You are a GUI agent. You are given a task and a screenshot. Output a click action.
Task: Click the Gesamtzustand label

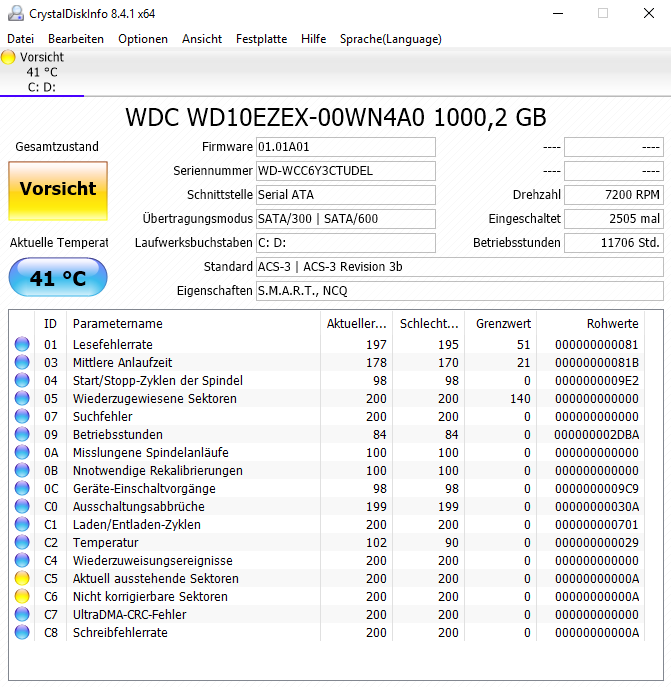pos(57,147)
